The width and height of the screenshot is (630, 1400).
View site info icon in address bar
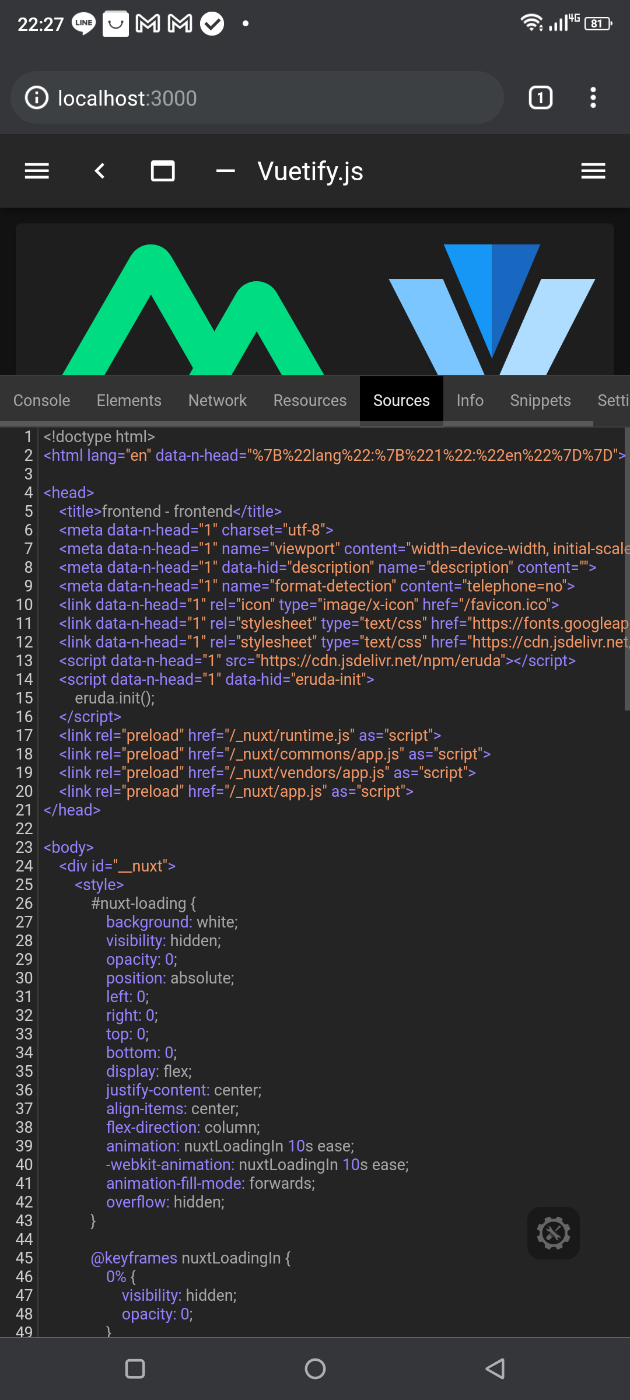36,98
